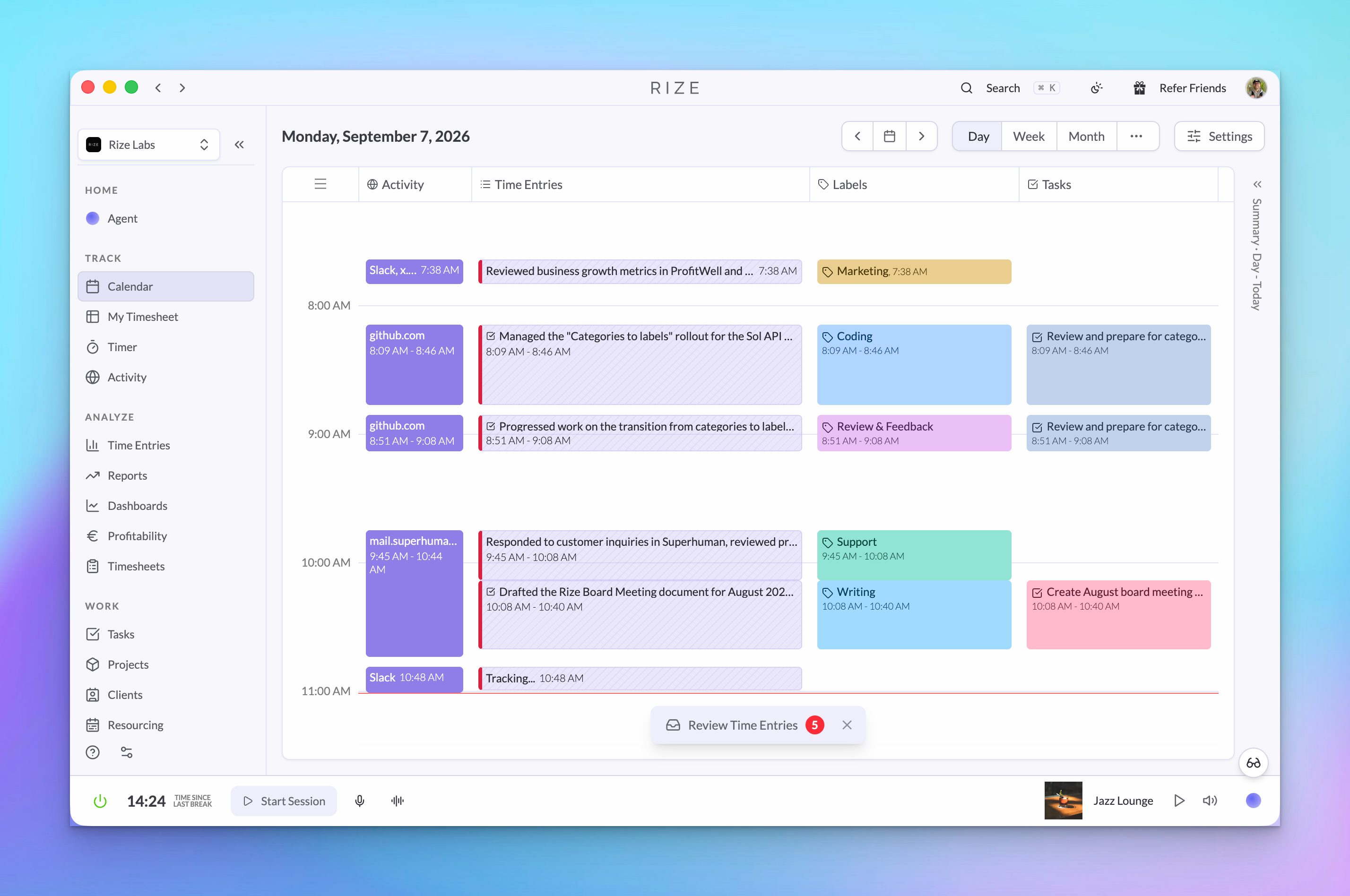Viewport: 1350px width, 896px height.
Task: Open Tasks under Work section
Action: (x=166, y=634)
